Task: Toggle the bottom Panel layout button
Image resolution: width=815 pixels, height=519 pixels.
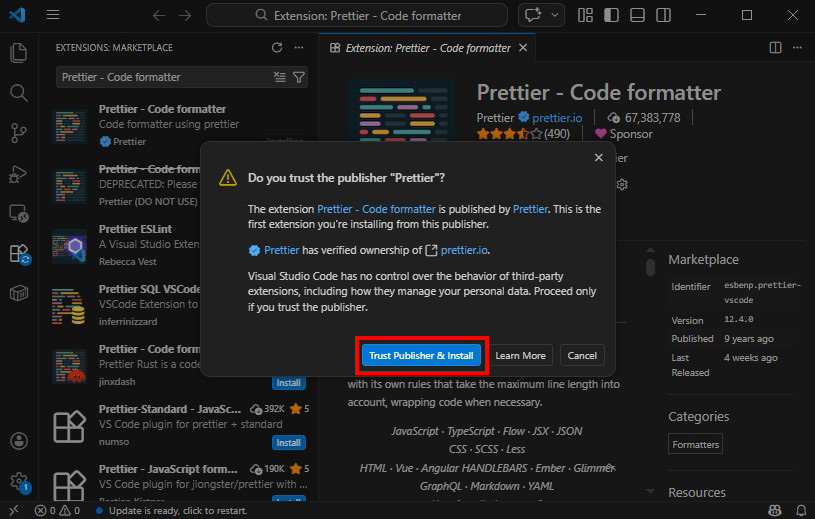Action: [x=637, y=15]
